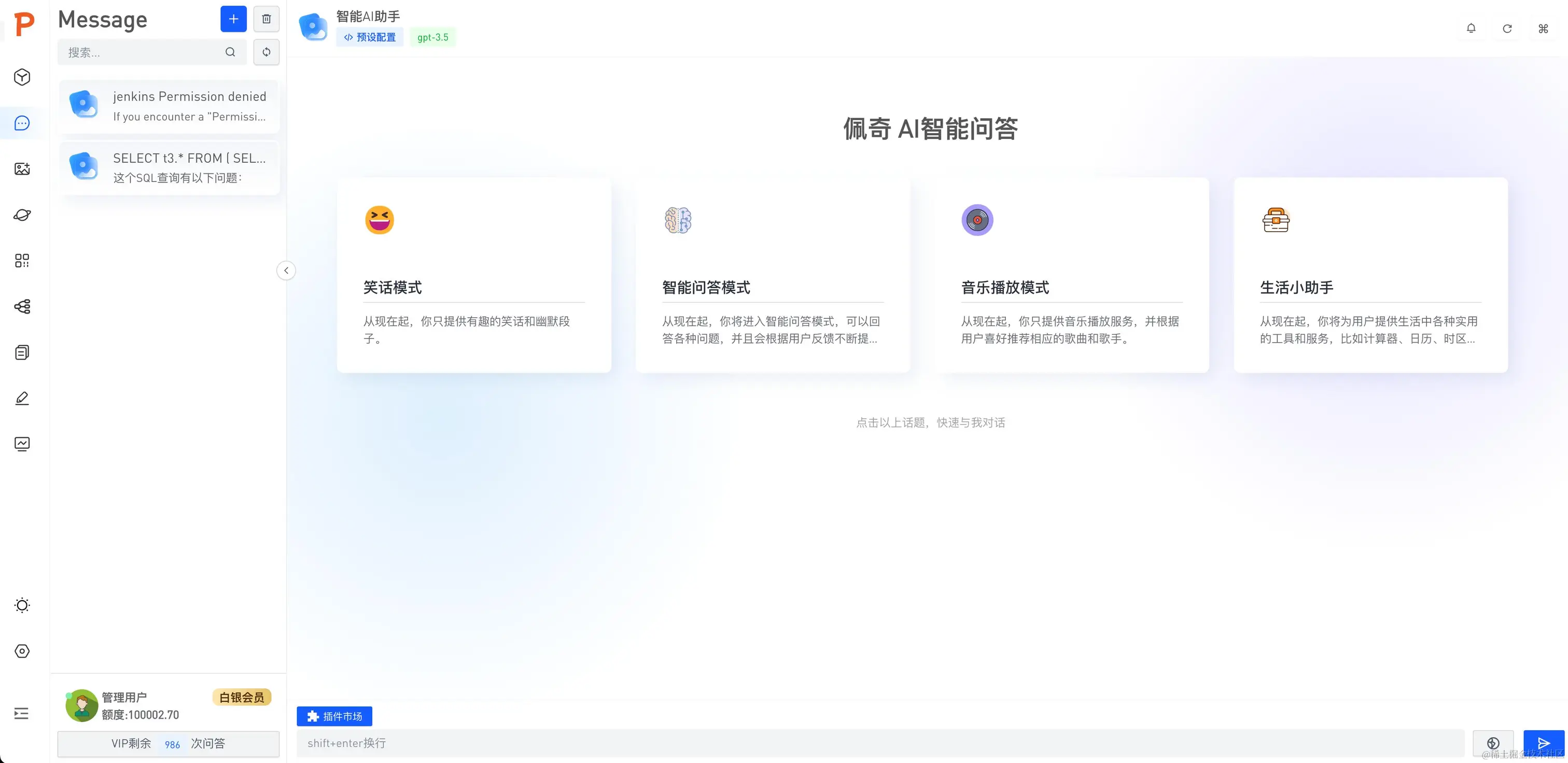Click the blue send message button
This screenshot has height=763, width=1568.
pos(1543,742)
